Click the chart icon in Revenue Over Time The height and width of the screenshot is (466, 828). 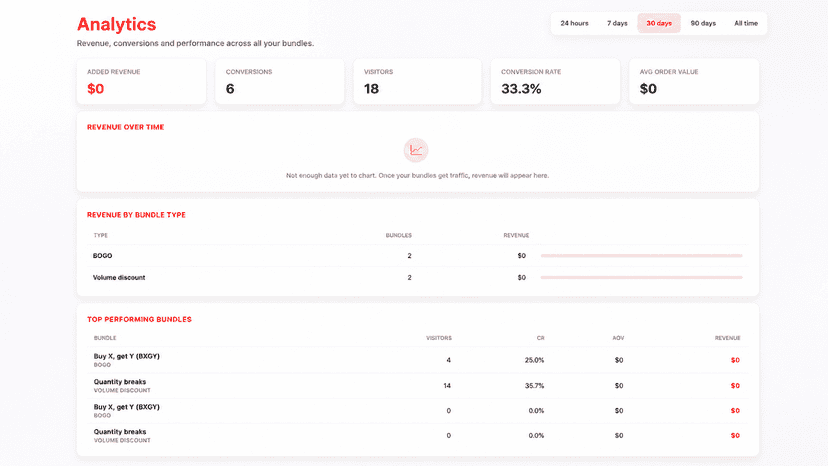point(416,150)
